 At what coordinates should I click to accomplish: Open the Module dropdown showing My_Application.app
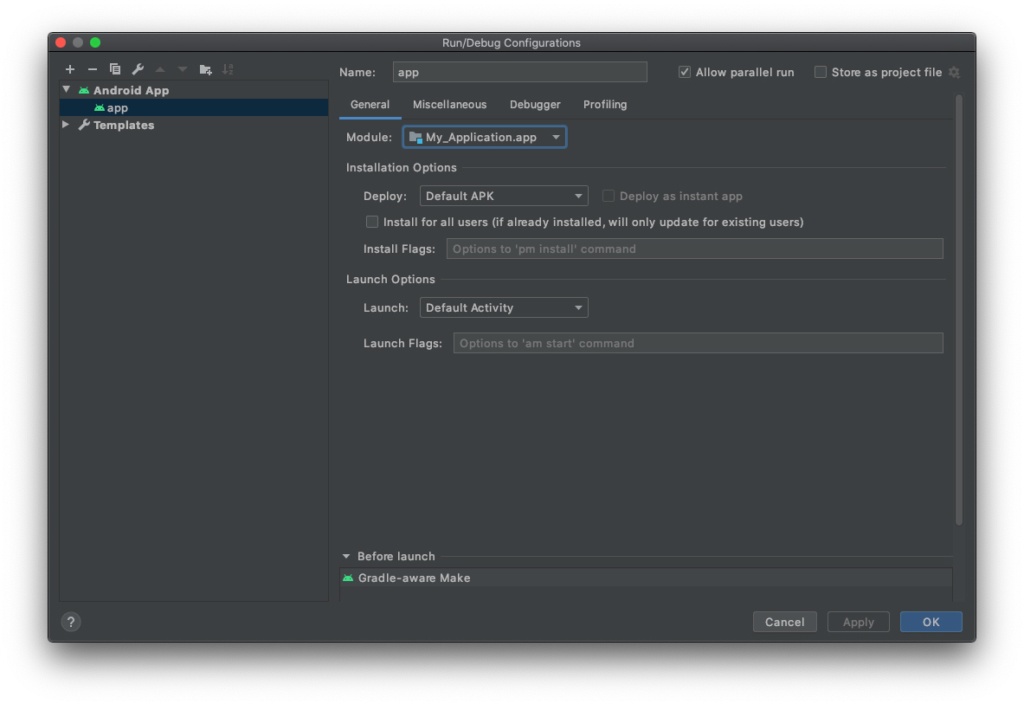(x=485, y=137)
